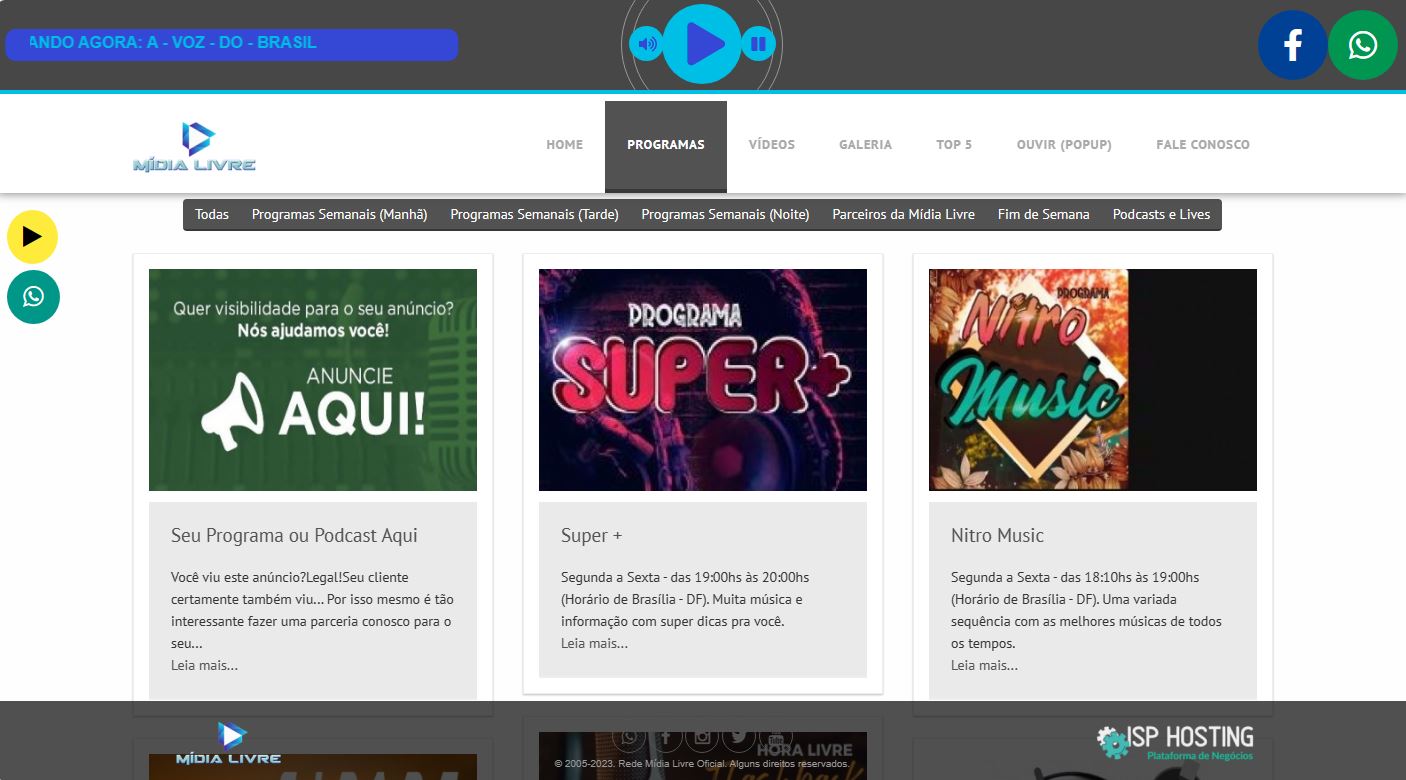The image size is (1406, 780).
Task: Click the Mídia Livre logo
Action: [x=193, y=144]
